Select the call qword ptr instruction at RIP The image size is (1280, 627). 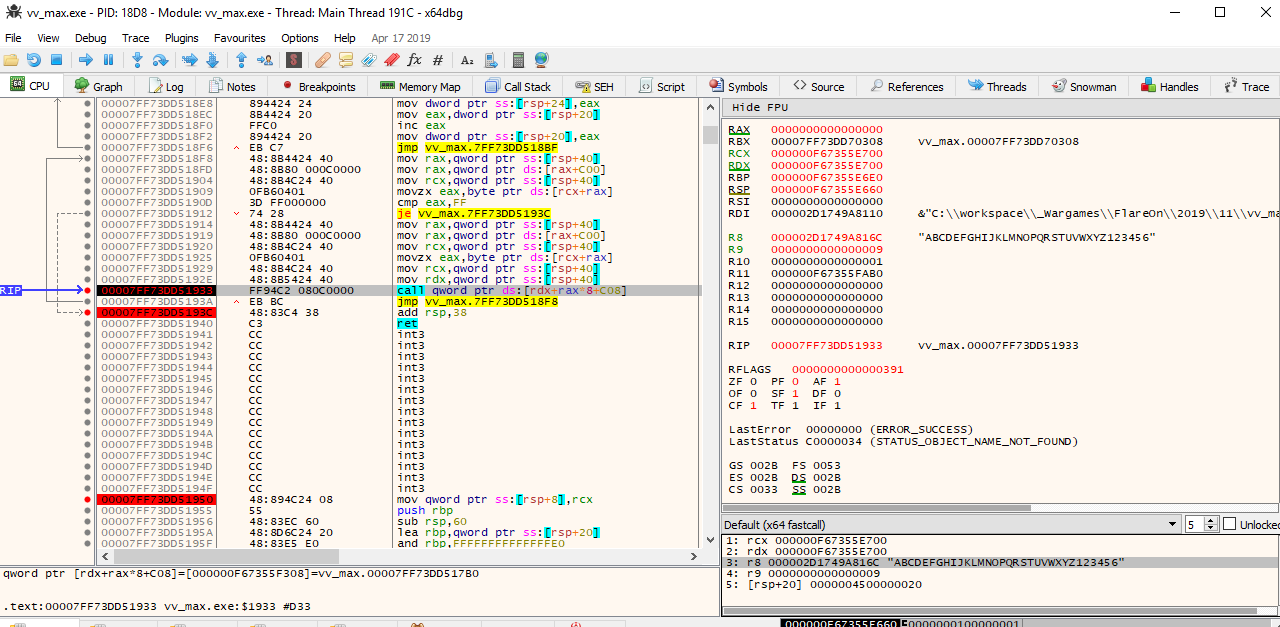pyautogui.click(x=511, y=290)
